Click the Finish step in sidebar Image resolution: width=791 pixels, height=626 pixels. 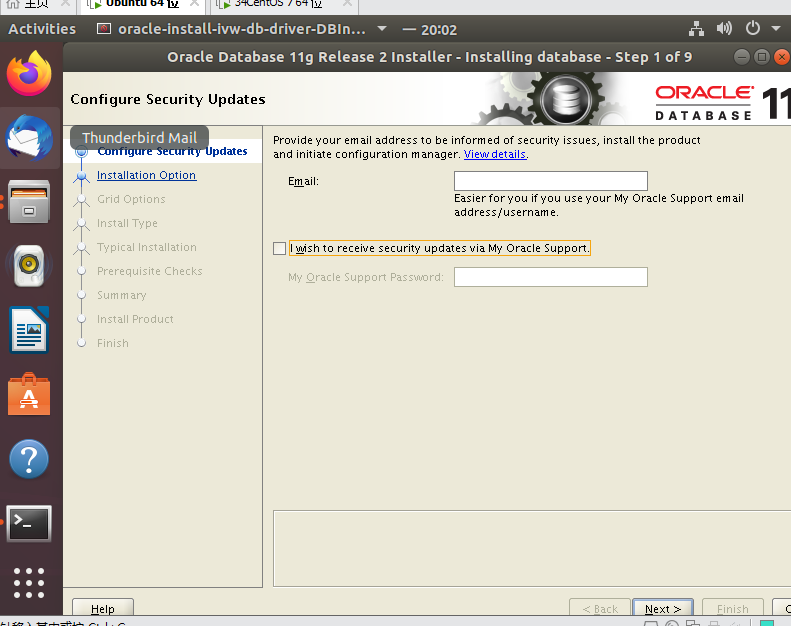(x=112, y=343)
